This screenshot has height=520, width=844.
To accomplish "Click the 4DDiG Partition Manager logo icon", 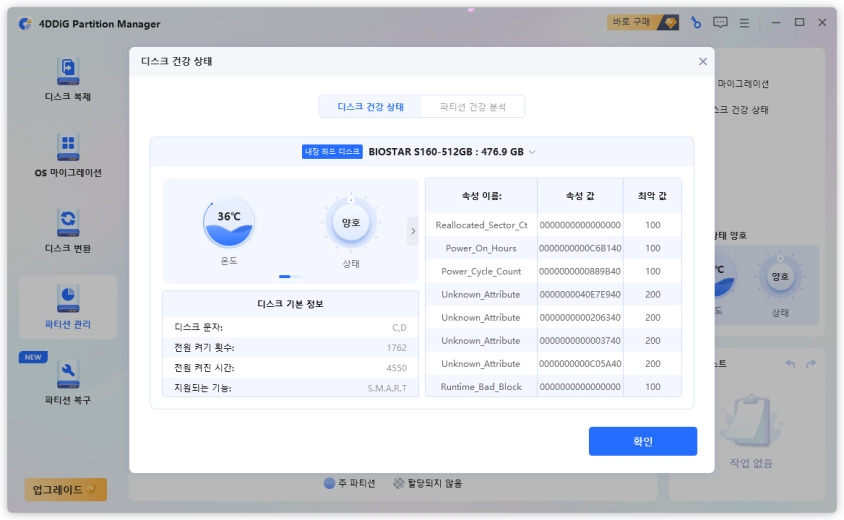I will (25, 24).
